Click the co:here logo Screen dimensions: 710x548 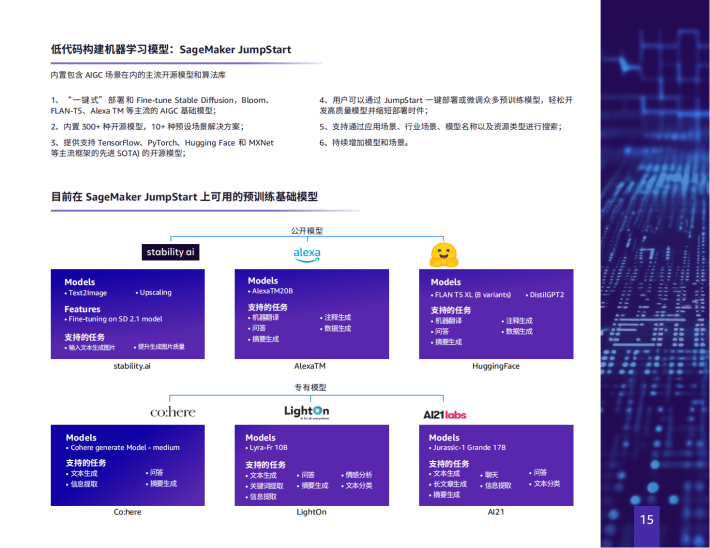(173, 412)
